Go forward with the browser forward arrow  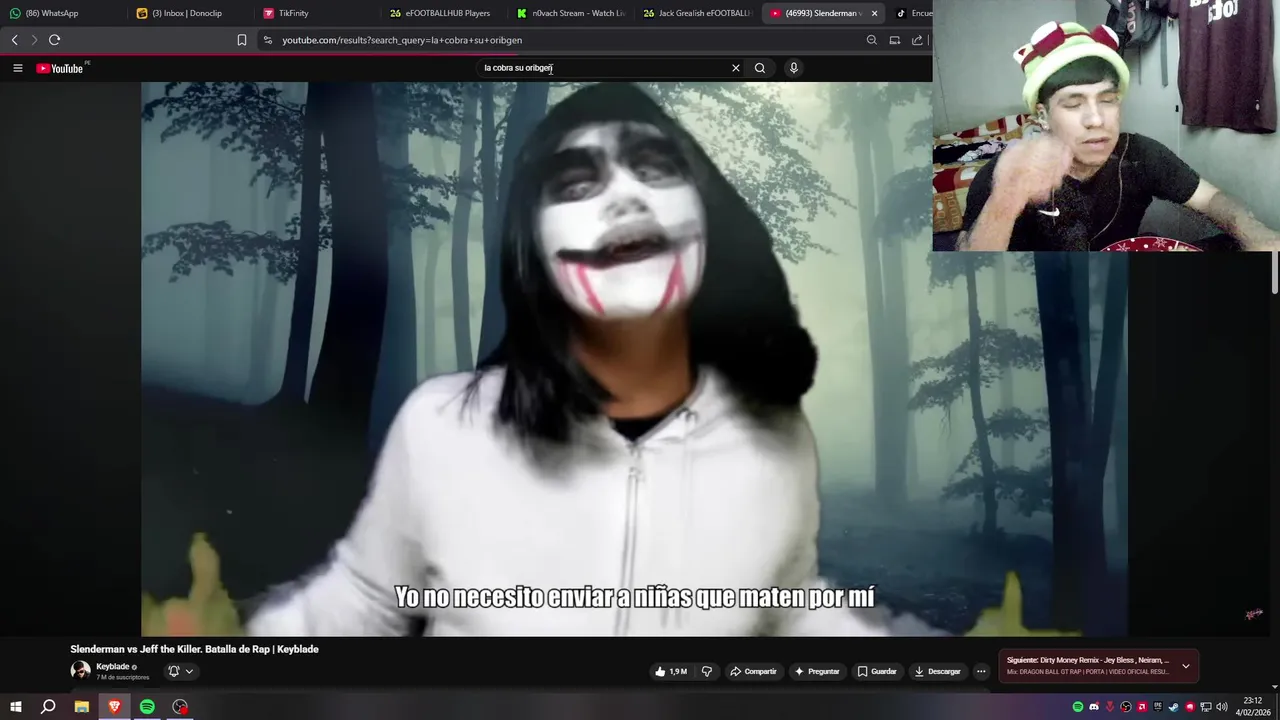[34, 40]
